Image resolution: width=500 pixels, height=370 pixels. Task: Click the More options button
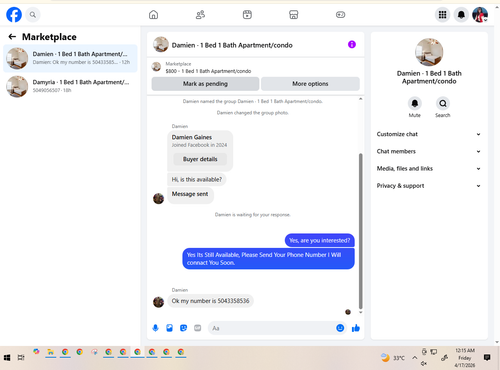click(310, 84)
